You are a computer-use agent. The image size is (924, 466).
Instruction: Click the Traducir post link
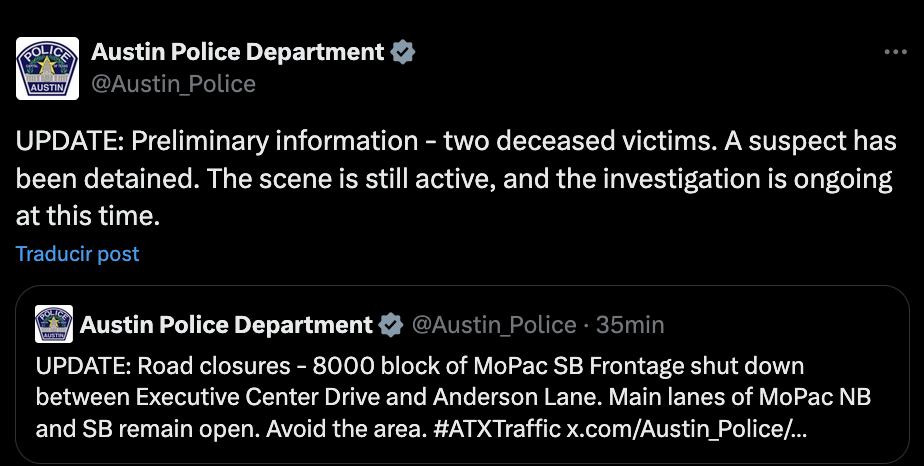click(77, 254)
